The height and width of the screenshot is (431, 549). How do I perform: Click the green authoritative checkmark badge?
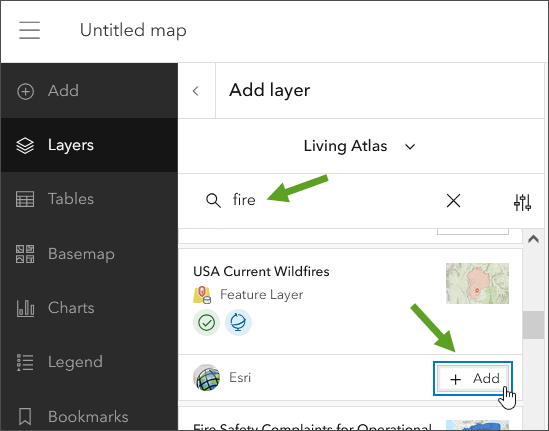tap(207, 322)
